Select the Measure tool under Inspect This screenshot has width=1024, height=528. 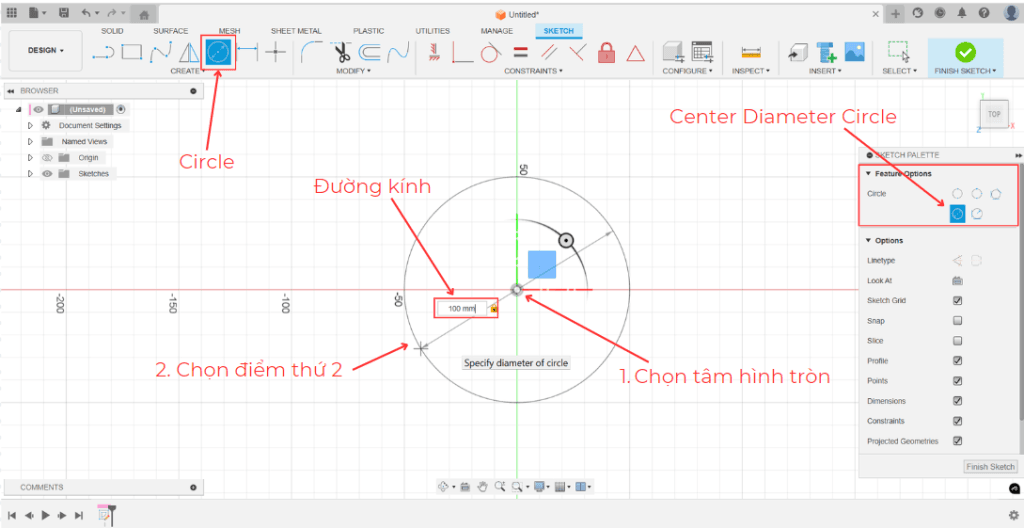(x=750, y=52)
